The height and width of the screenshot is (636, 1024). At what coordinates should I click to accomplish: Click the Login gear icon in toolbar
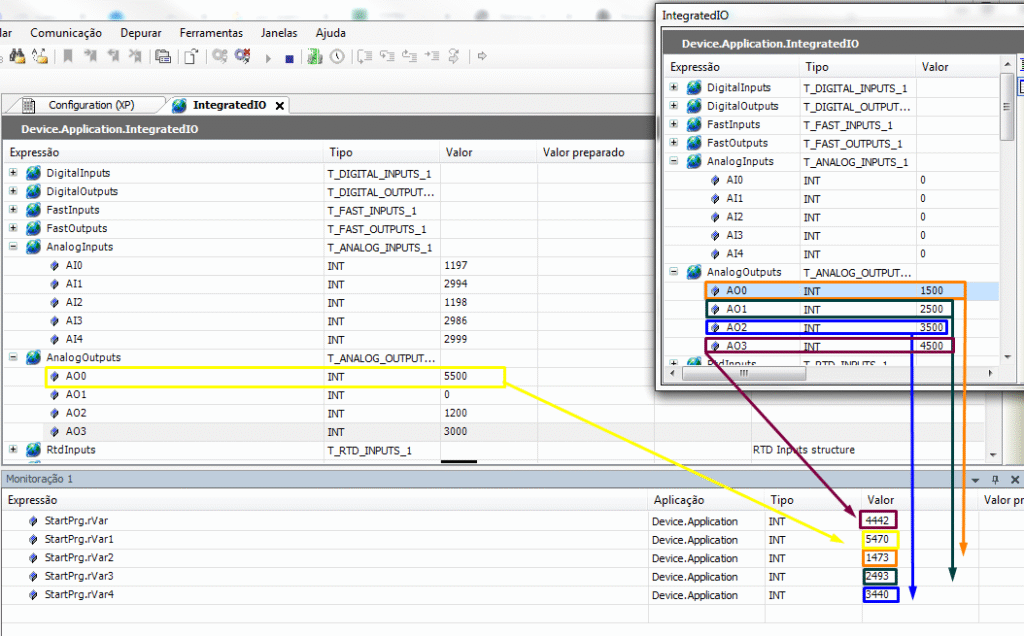point(219,56)
